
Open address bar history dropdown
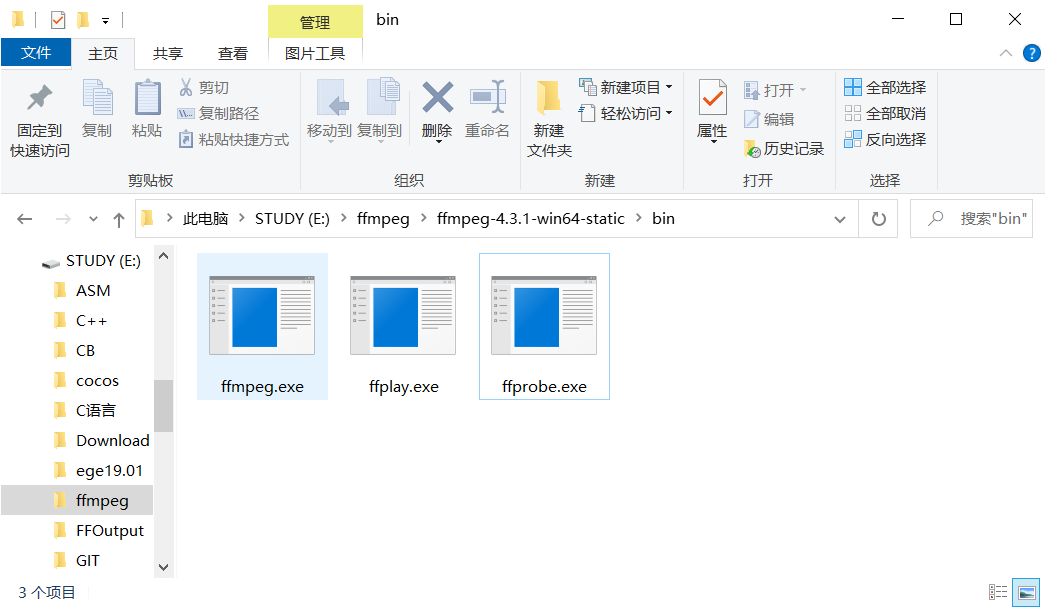(840, 219)
